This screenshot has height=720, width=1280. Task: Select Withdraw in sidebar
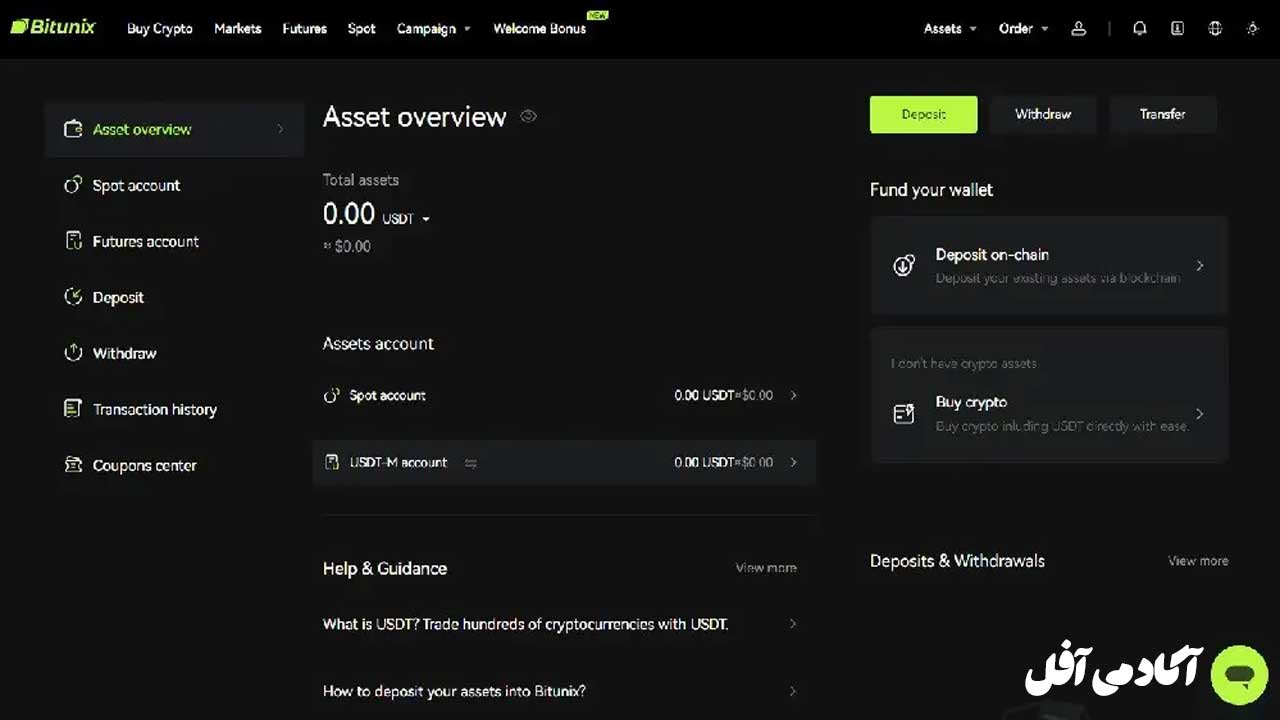(125, 353)
